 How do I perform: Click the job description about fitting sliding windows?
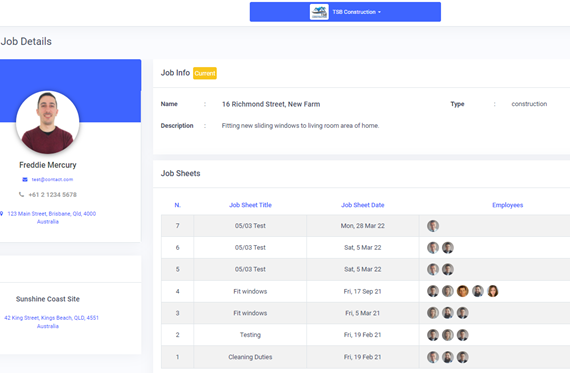[300, 126]
